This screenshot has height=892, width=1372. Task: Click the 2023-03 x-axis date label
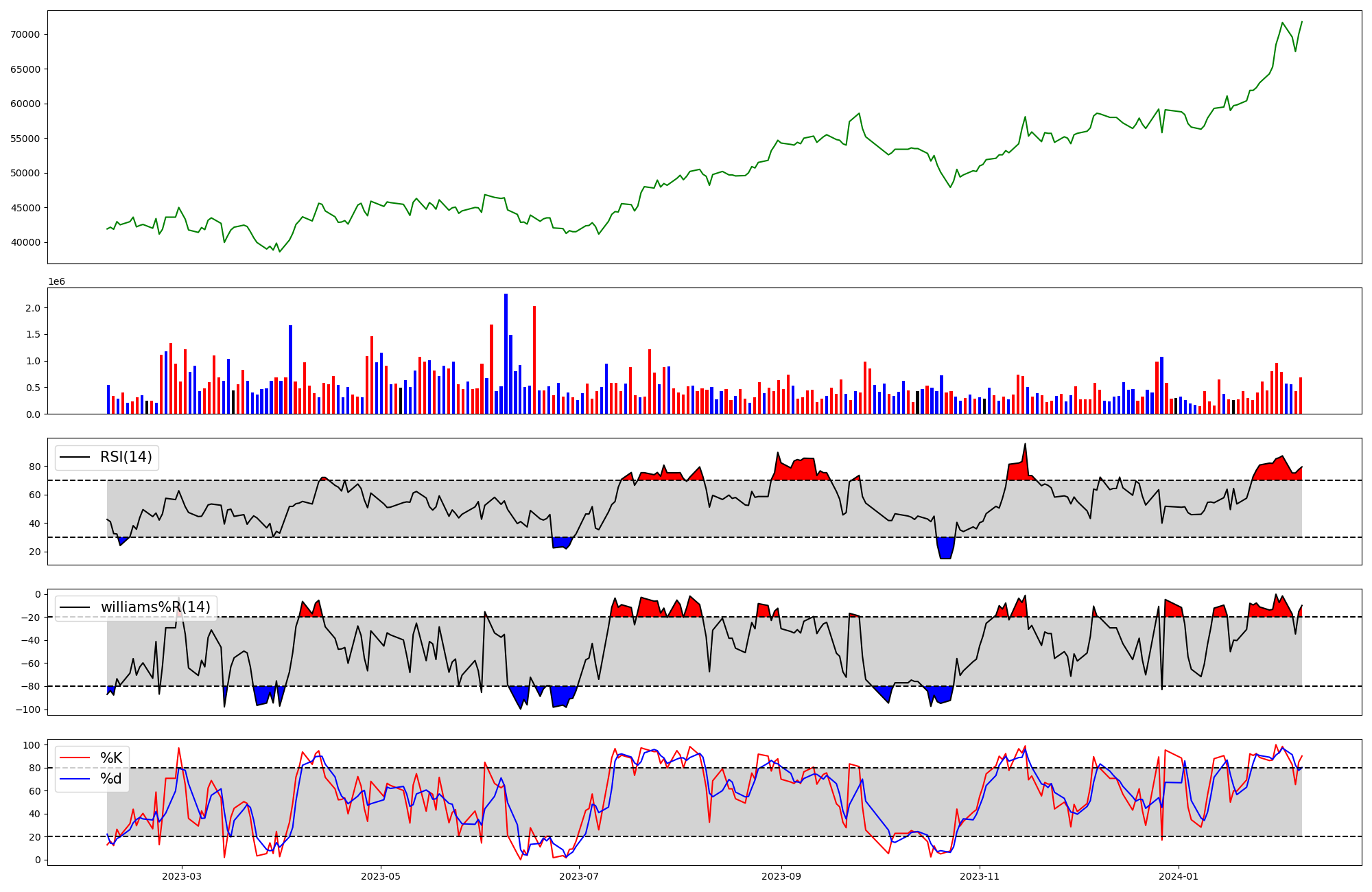(182, 876)
